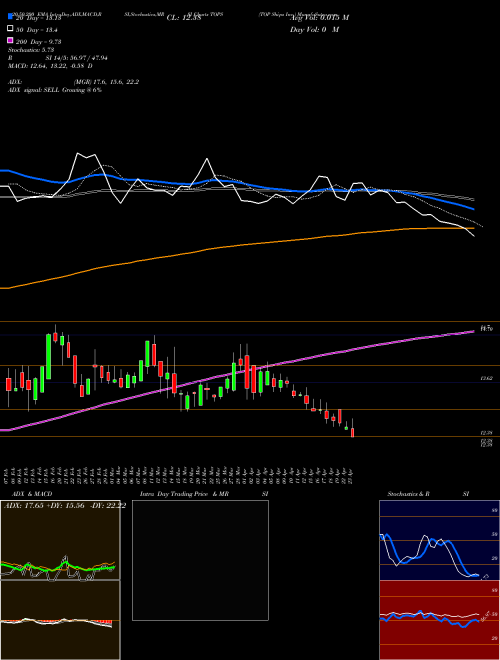The image size is (500, 660).
Task: Click the 14.70 price axis label
Action: click(x=487, y=329)
